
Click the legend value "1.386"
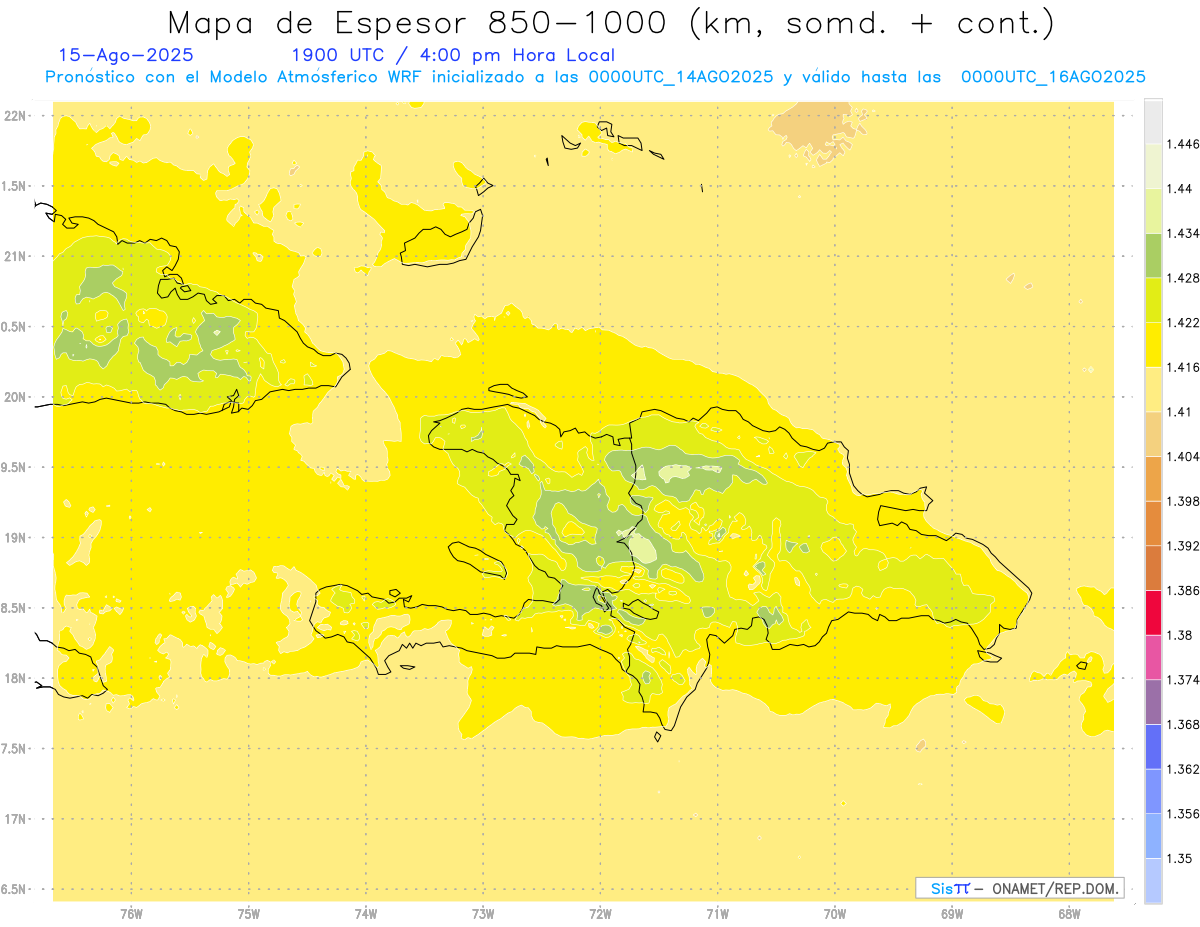tap(1185, 590)
